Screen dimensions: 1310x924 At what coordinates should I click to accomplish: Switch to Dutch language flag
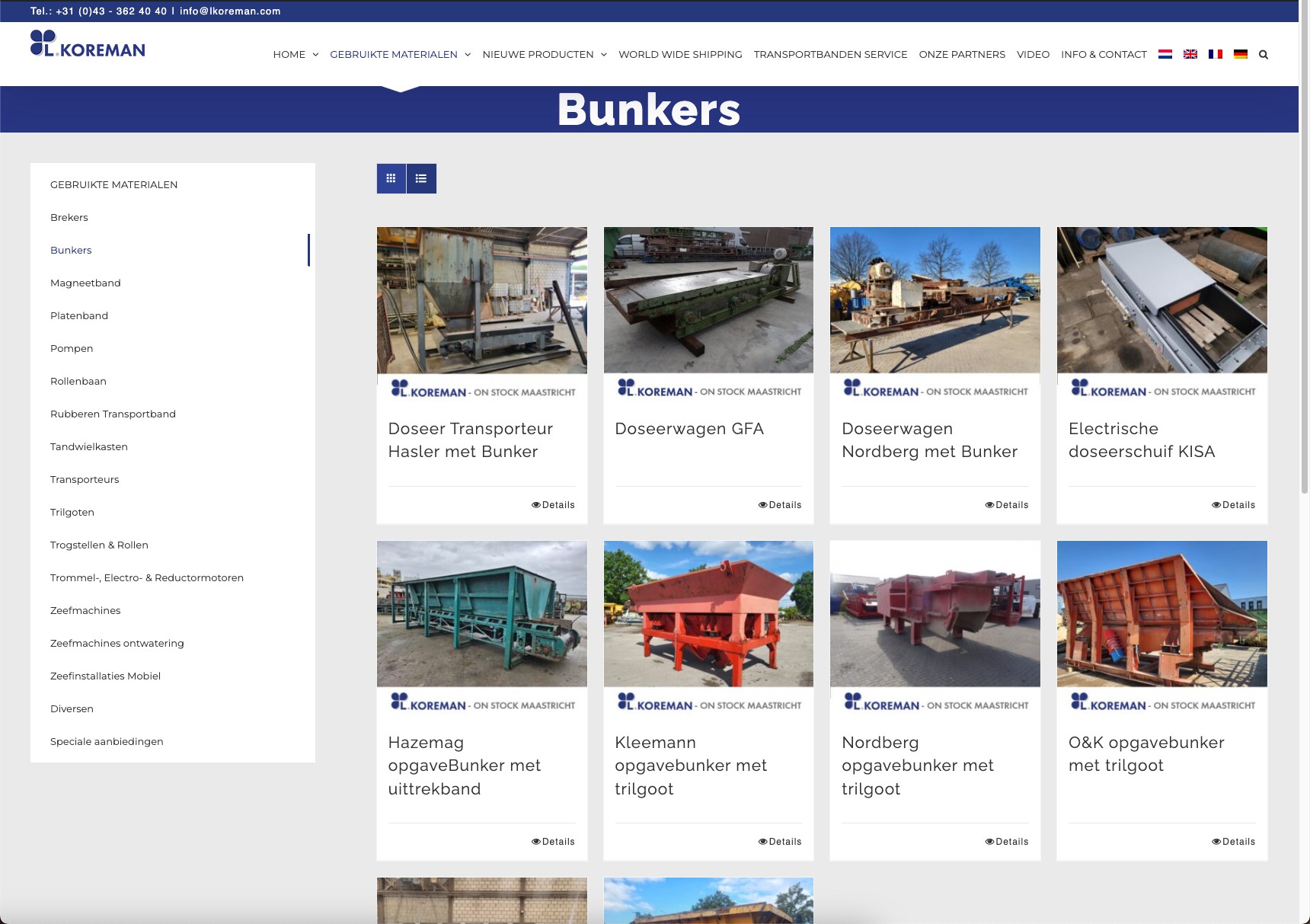pos(1165,54)
